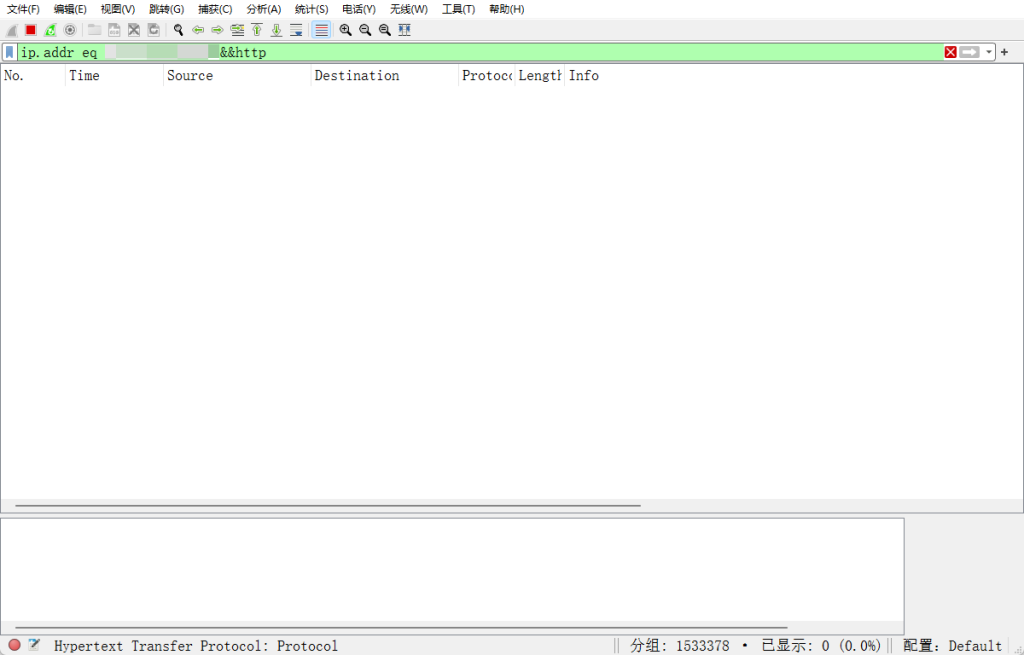
Task: Open the 分析(A) menu
Action: (263, 9)
